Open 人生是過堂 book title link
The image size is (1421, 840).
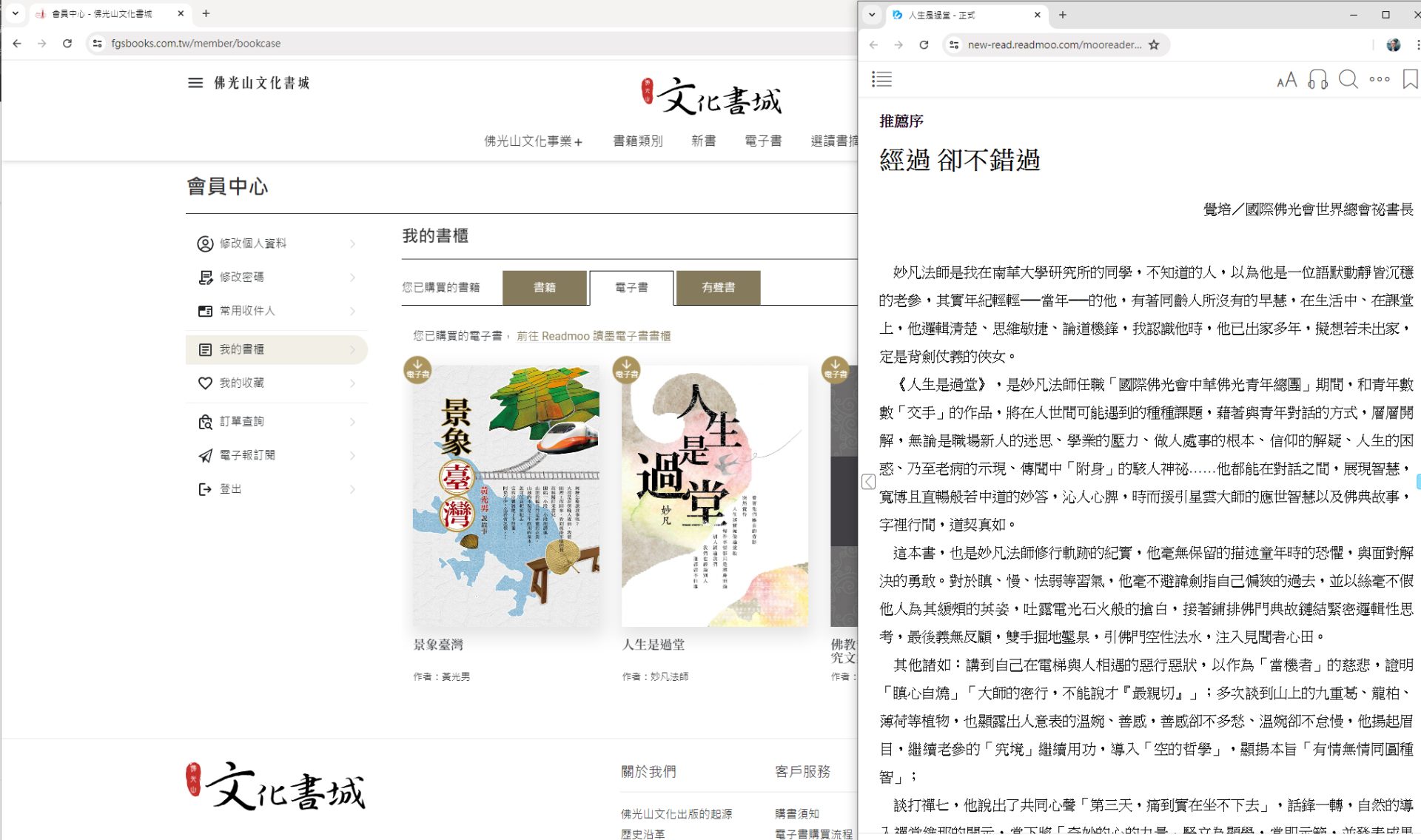click(x=654, y=645)
